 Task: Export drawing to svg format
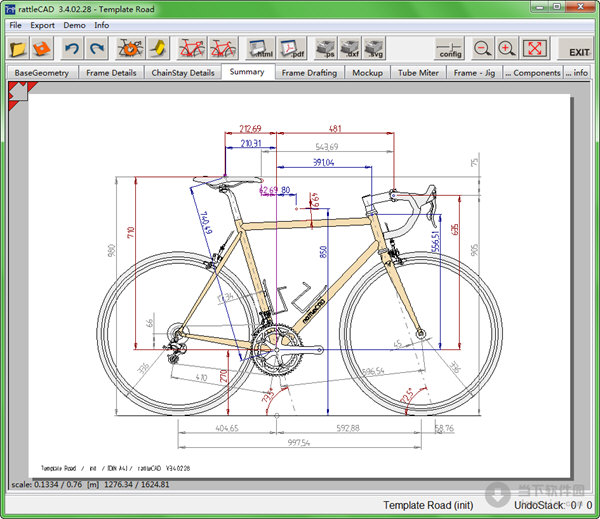[374, 49]
